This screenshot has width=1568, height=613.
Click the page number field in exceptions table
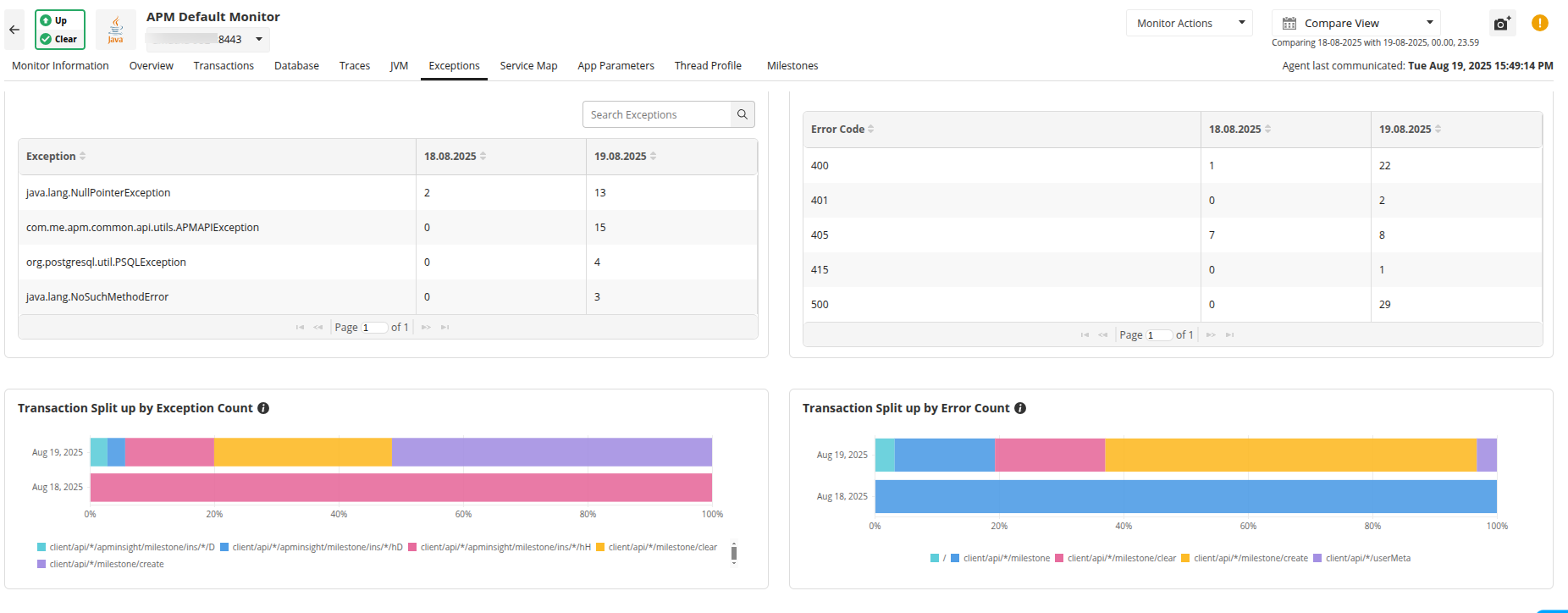374,328
